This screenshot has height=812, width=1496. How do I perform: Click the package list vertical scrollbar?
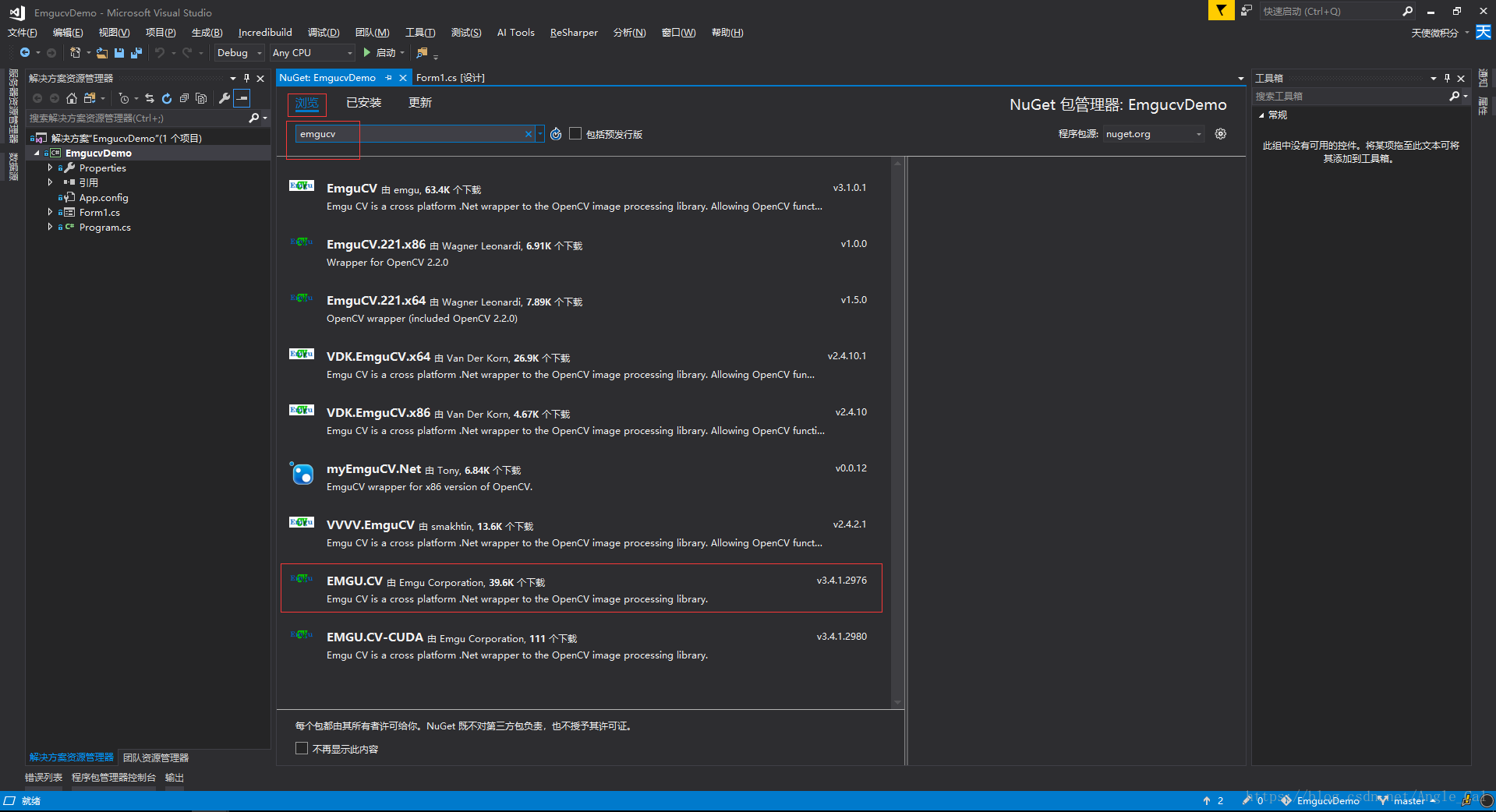point(897,432)
